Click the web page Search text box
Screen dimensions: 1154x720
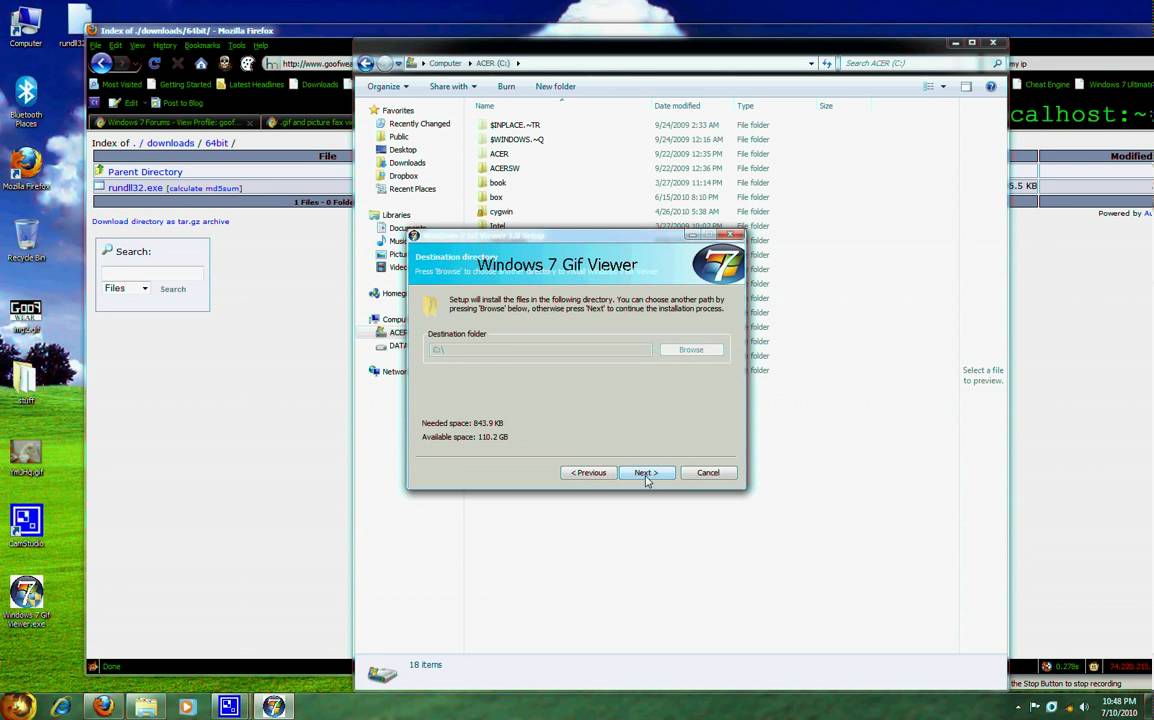[x=152, y=273]
